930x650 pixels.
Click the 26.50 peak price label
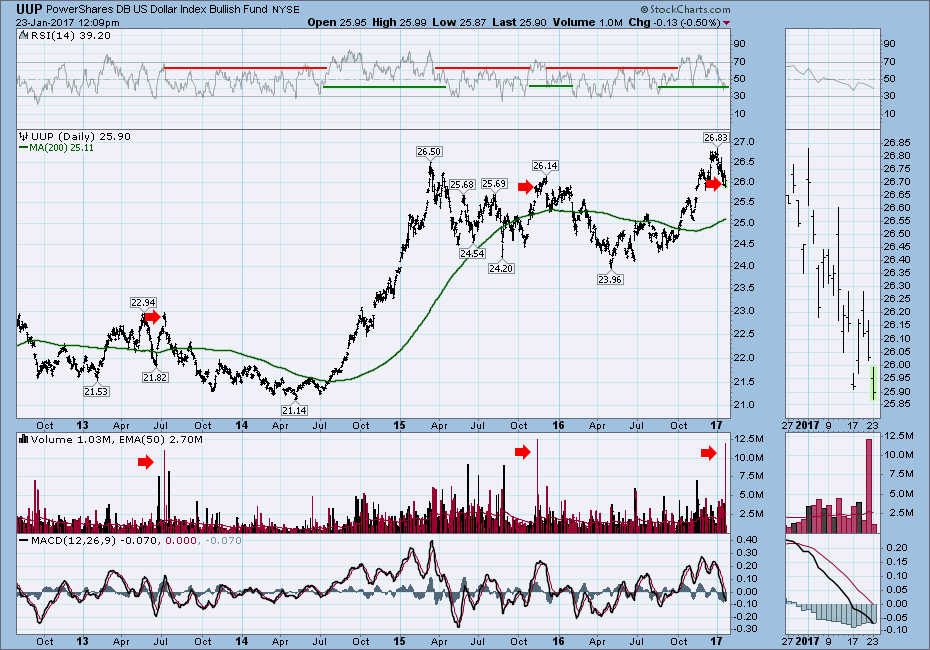pyautogui.click(x=429, y=152)
